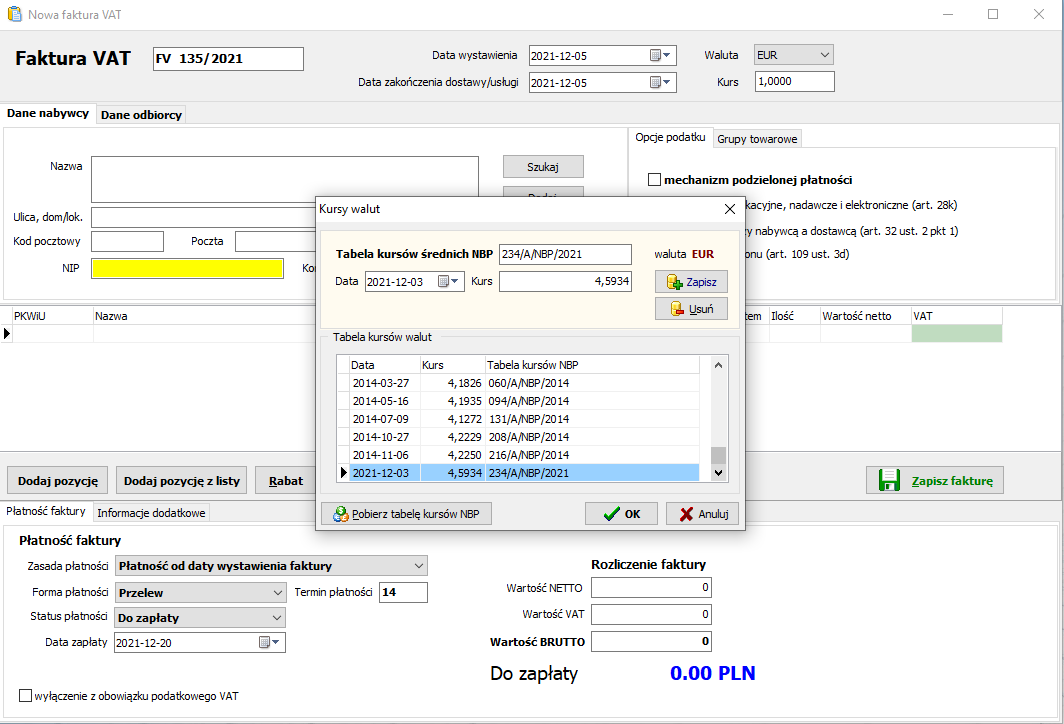Select the highlighted 2021-12-03 rate row
This screenshot has height=724, width=1064.
point(519,473)
